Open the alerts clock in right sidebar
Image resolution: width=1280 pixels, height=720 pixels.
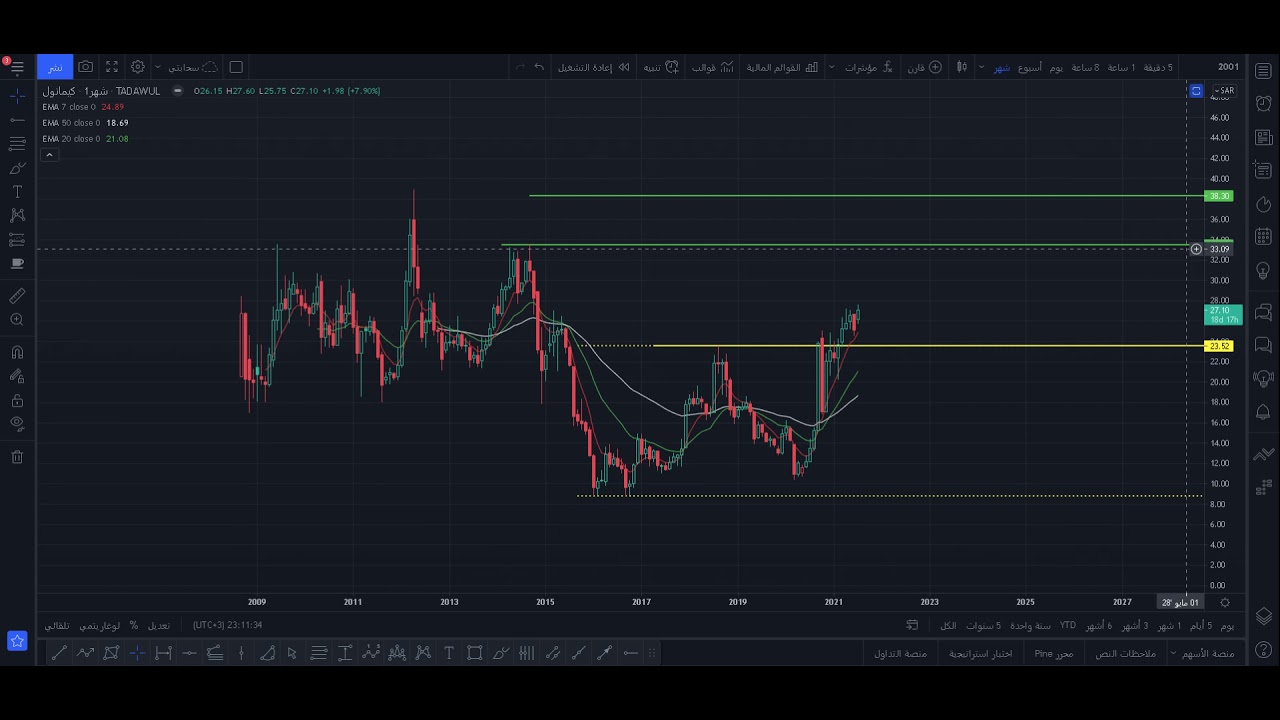point(1264,104)
